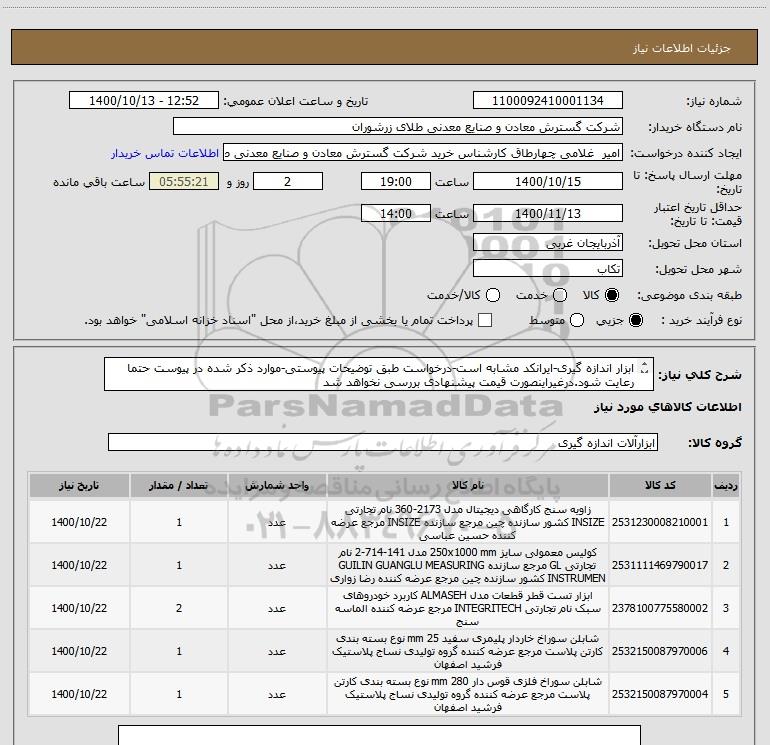Click the 25 mm polymer template item name
This screenshot has height=745, width=770.
[468, 651]
